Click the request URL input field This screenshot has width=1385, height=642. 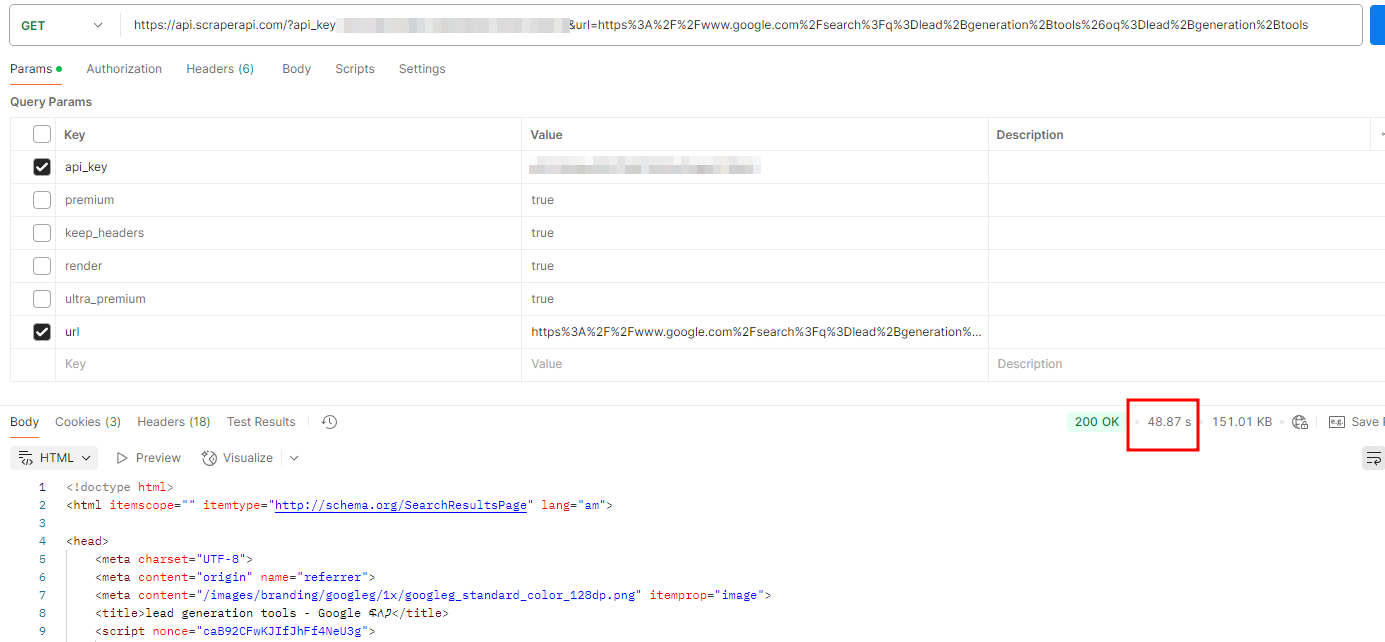(x=740, y=25)
